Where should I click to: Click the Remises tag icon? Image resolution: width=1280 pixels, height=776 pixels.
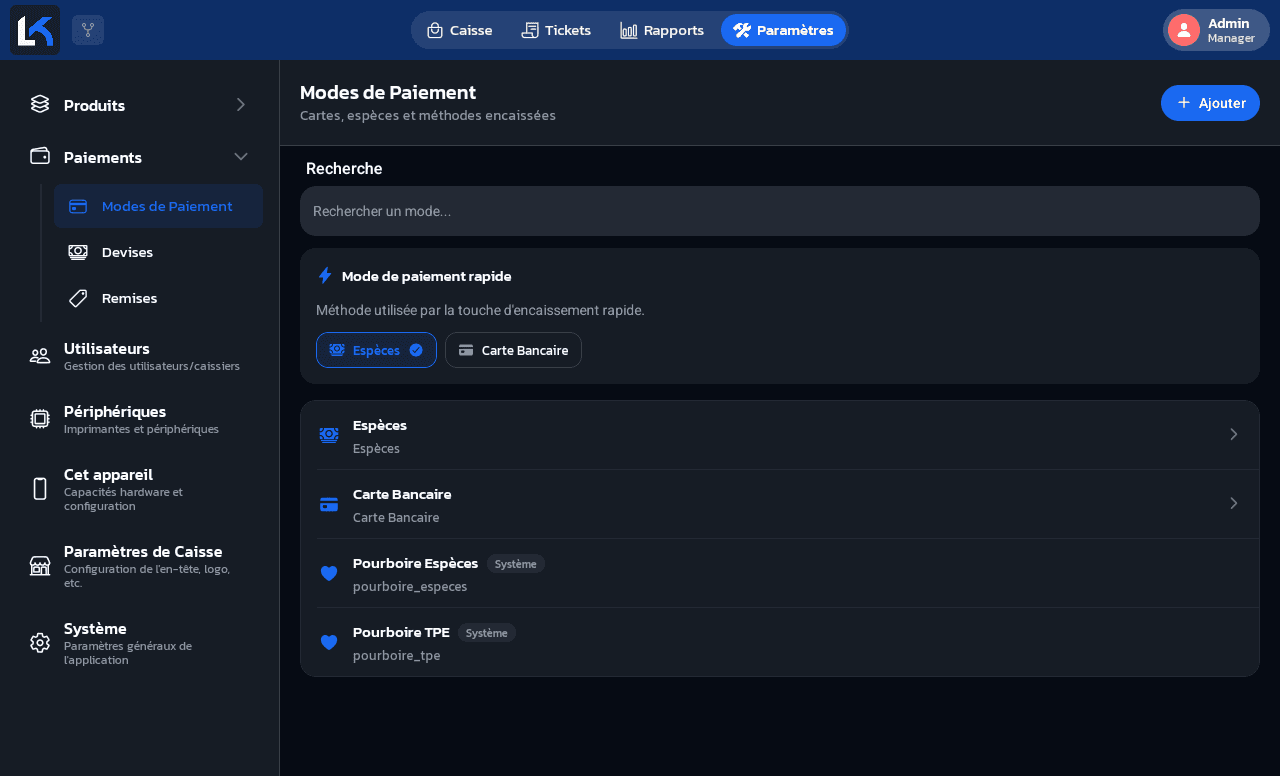(78, 298)
